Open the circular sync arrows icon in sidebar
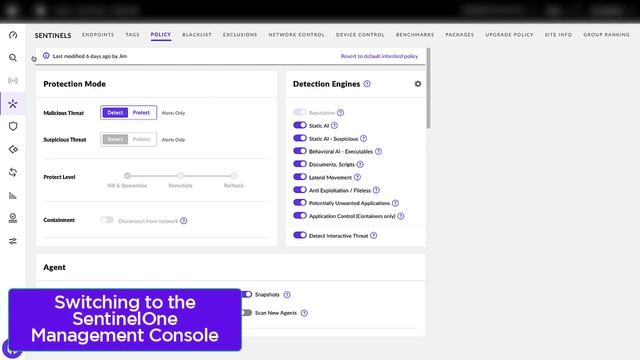This screenshot has width=640, height=360. pyautogui.click(x=13, y=172)
